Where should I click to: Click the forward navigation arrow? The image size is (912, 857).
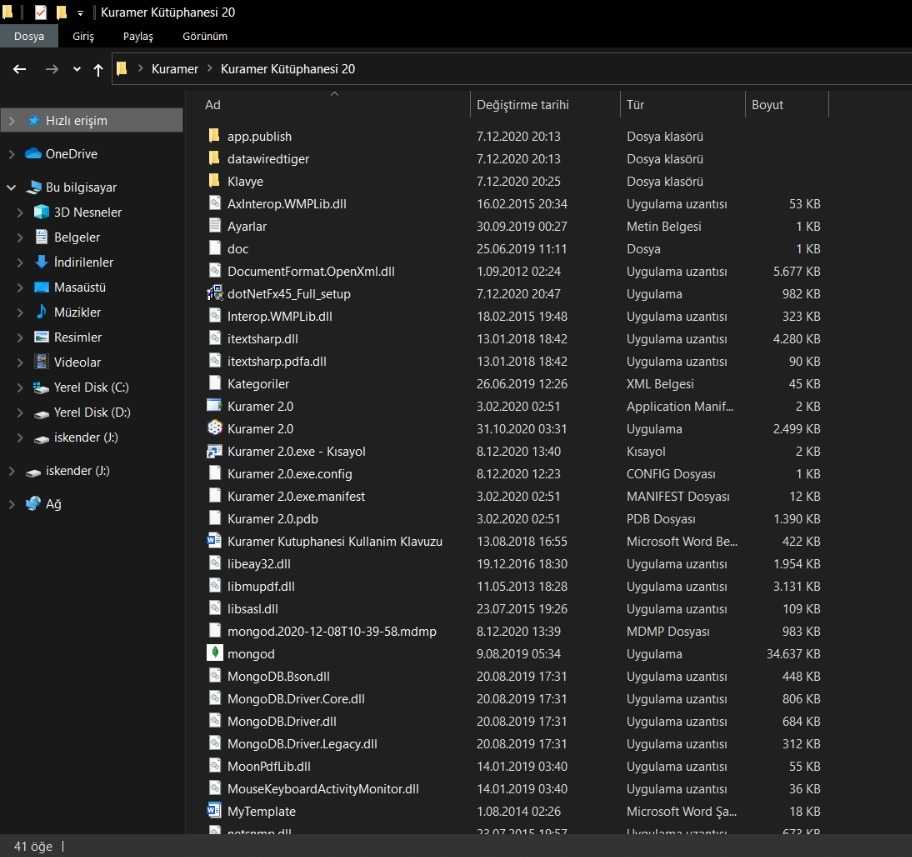(x=52, y=69)
